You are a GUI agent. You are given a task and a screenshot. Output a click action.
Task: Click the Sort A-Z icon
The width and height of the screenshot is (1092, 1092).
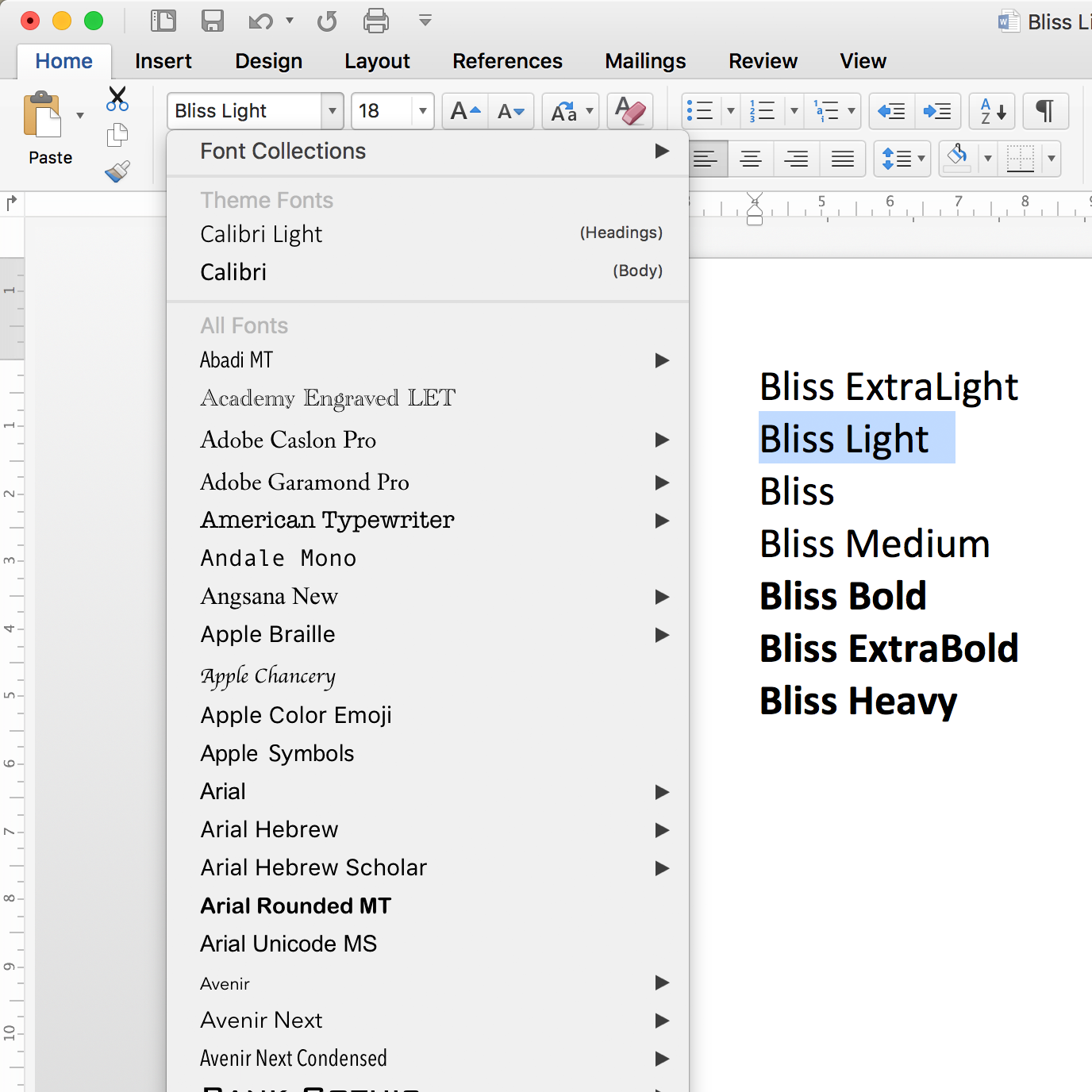point(992,111)
